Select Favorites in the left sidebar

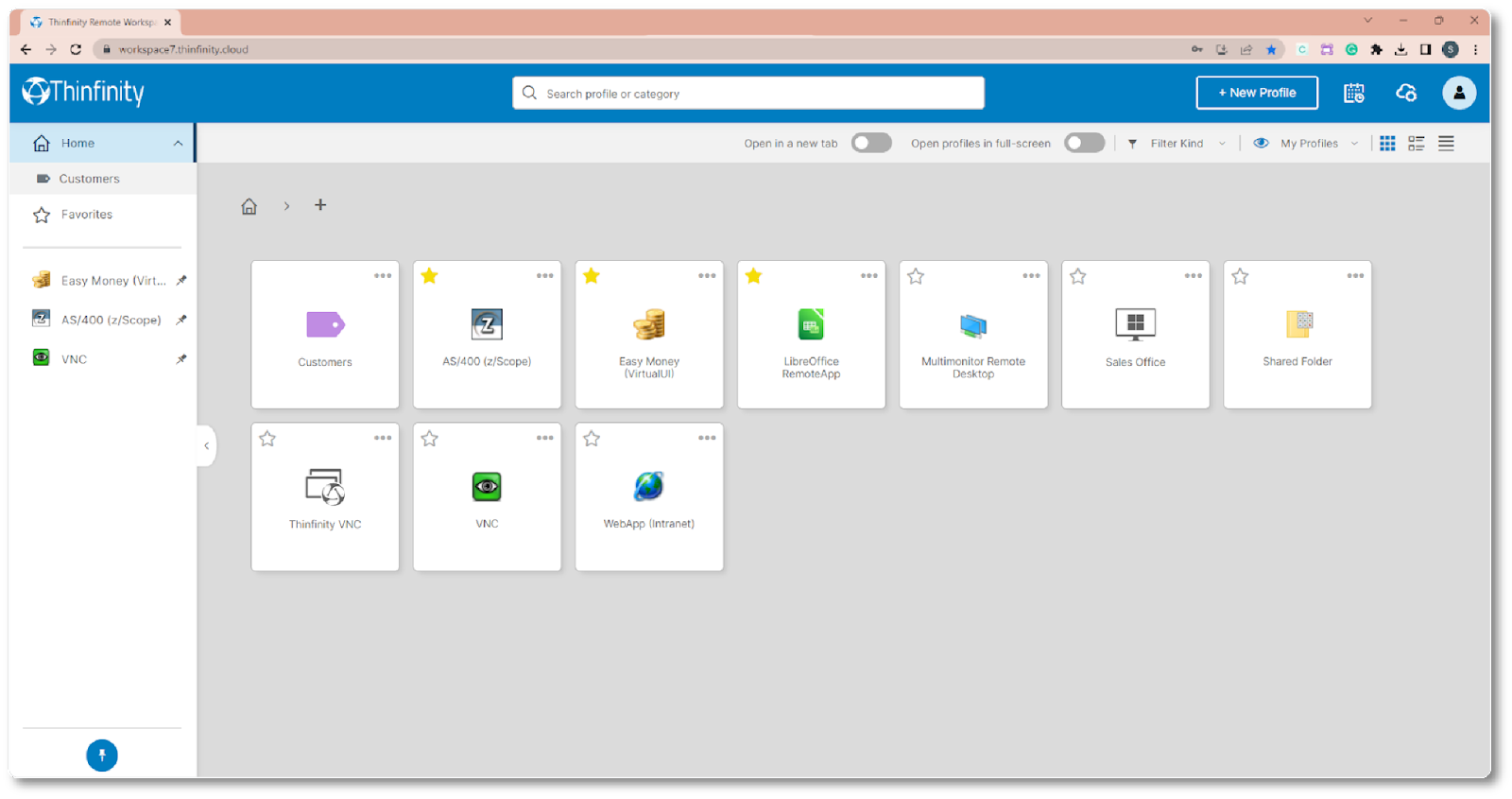tap(86, 215)
